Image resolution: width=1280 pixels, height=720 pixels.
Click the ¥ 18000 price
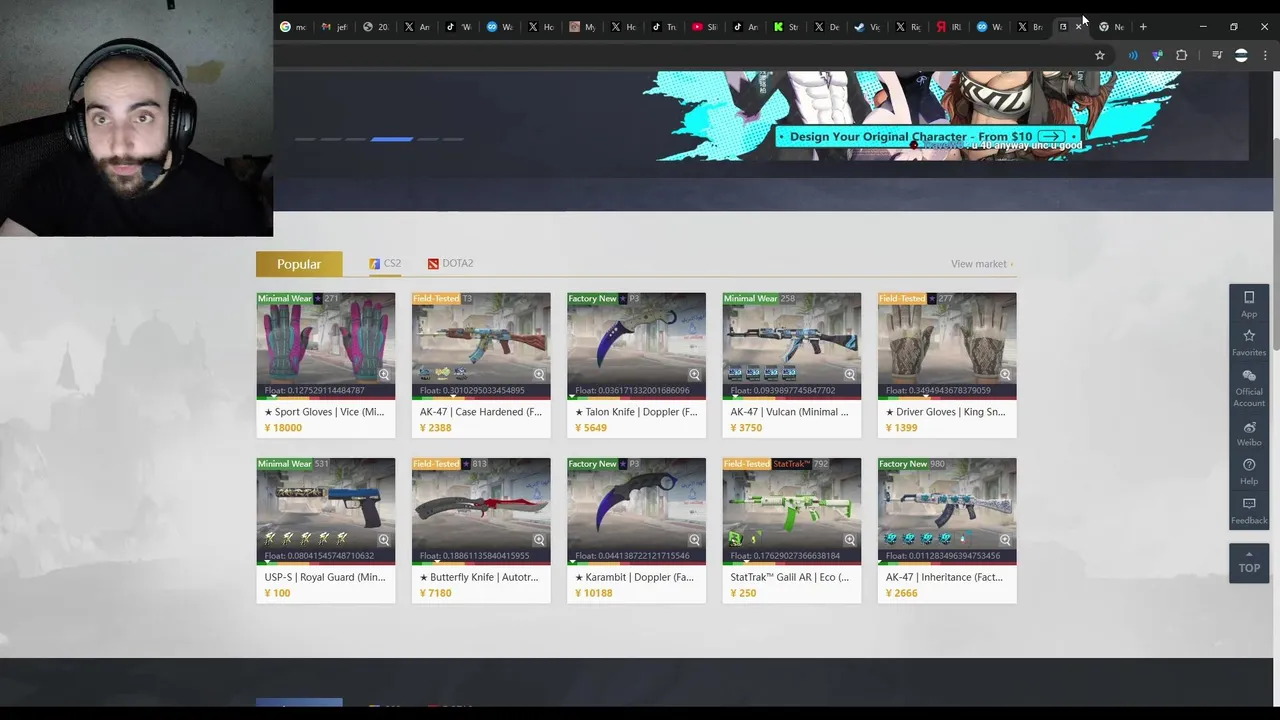(x=283, y=428)
